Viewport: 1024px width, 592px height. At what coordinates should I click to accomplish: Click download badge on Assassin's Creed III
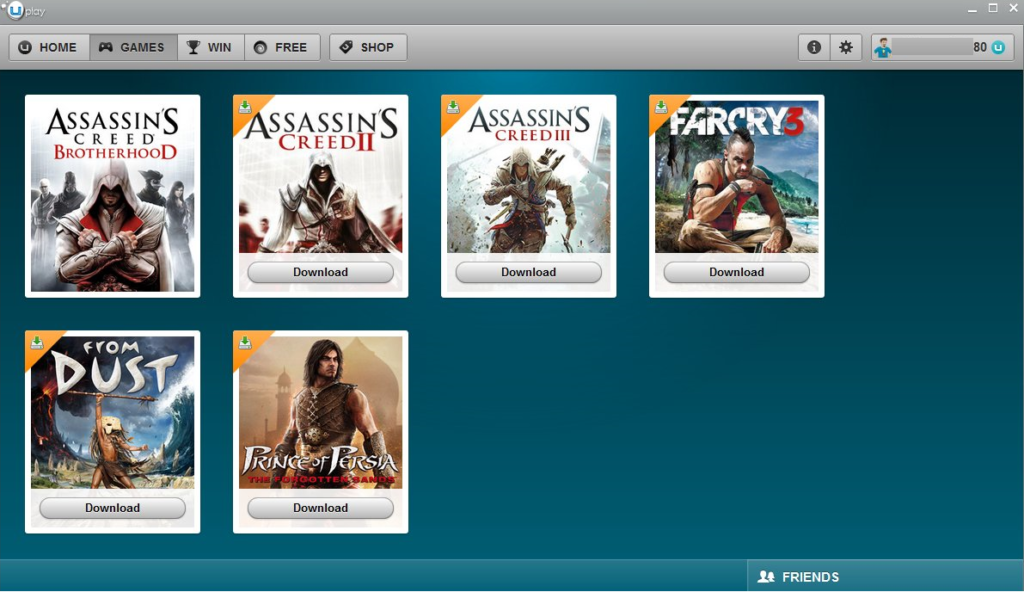coord(453,107)
